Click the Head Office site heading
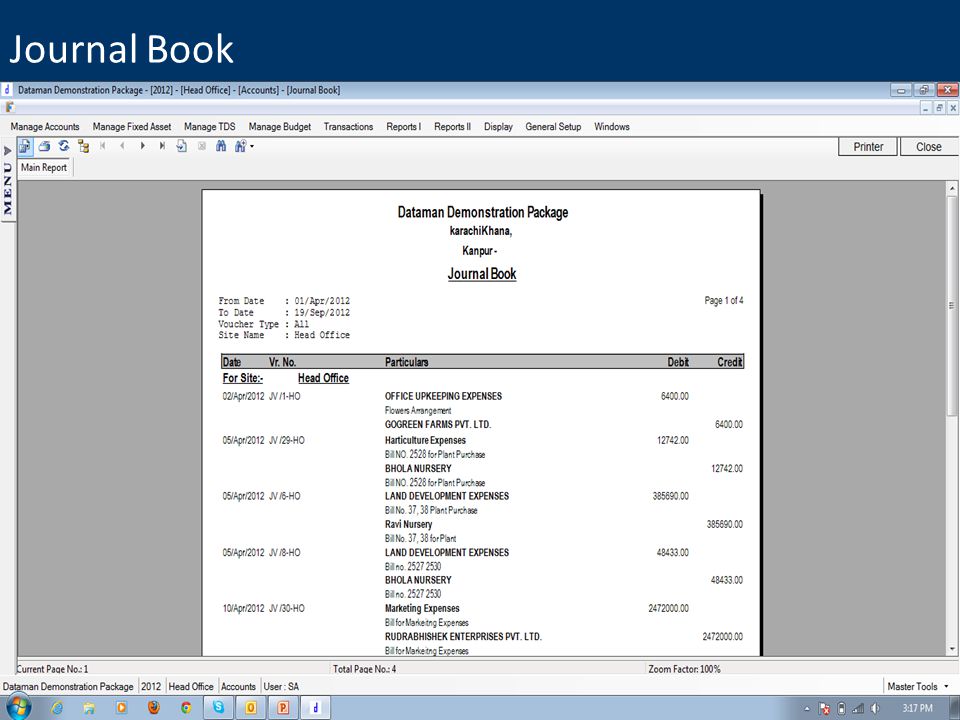Viewport: 960px width, 720px height. pyautogui.click(x=323, y=378)
